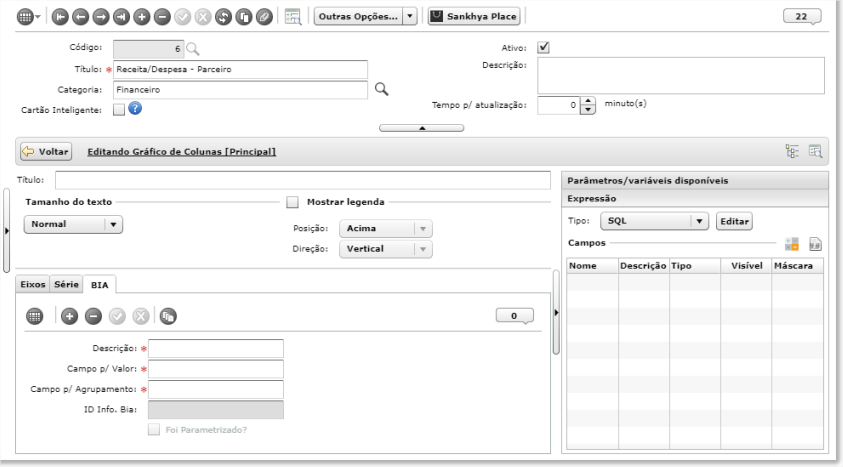Click the attachment paperclip icon
Viewport: 843px width, 467px height.
(265, 17)
